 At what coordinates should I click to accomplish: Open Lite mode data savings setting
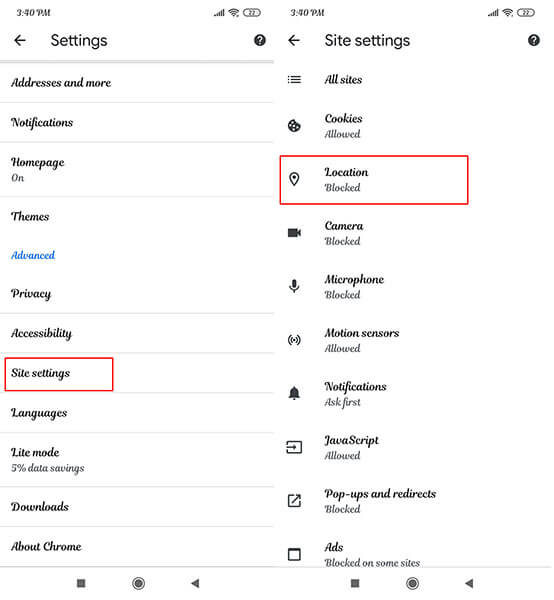point(137,460)
